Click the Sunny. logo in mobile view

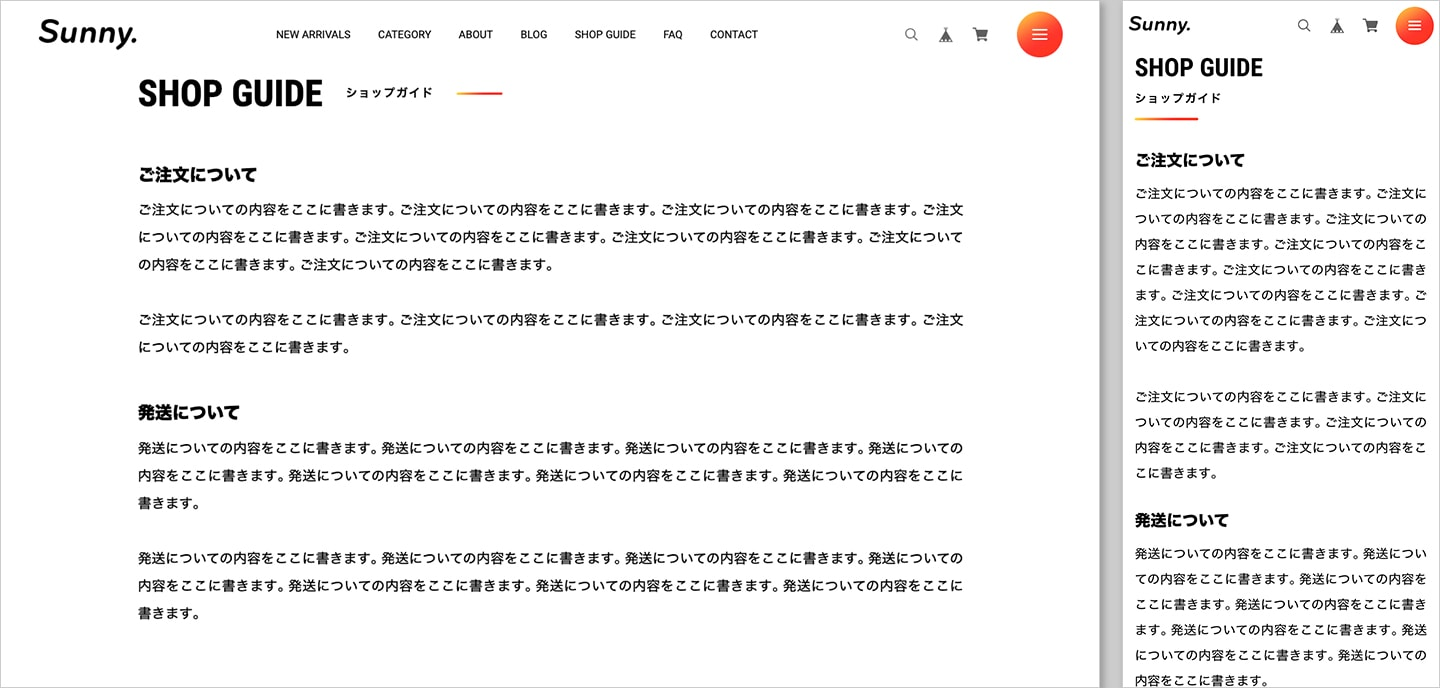point(1160,25)
